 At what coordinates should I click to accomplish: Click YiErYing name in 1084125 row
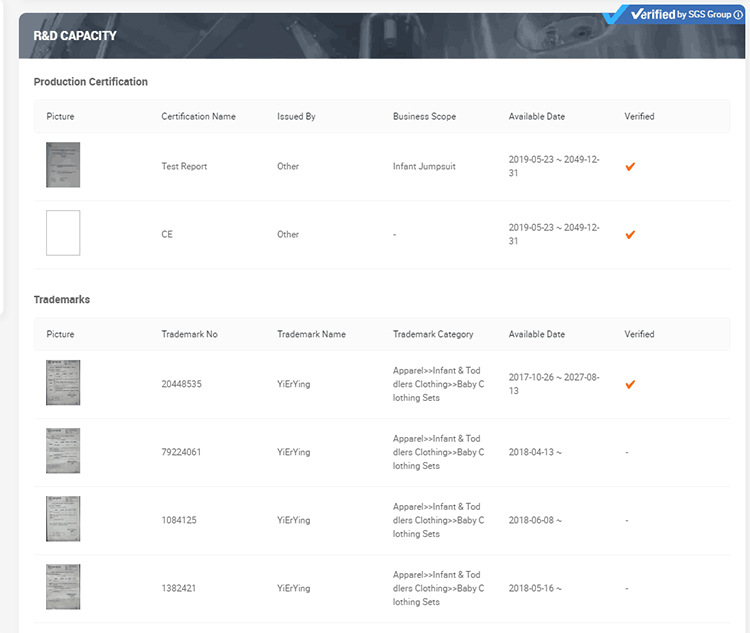click(x=294, y=520)
